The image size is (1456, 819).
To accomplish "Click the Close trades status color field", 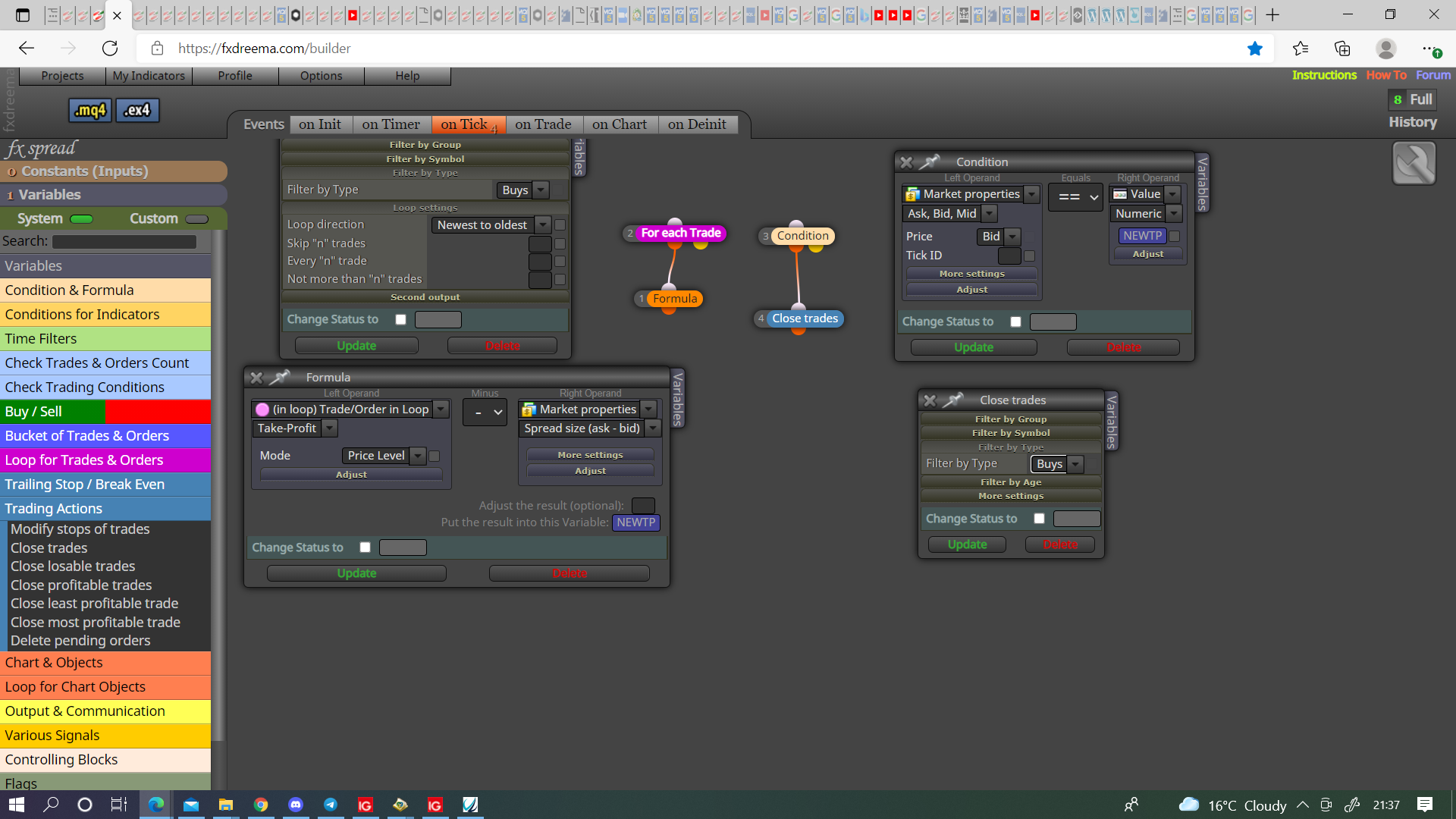I will pos(1077,519).
